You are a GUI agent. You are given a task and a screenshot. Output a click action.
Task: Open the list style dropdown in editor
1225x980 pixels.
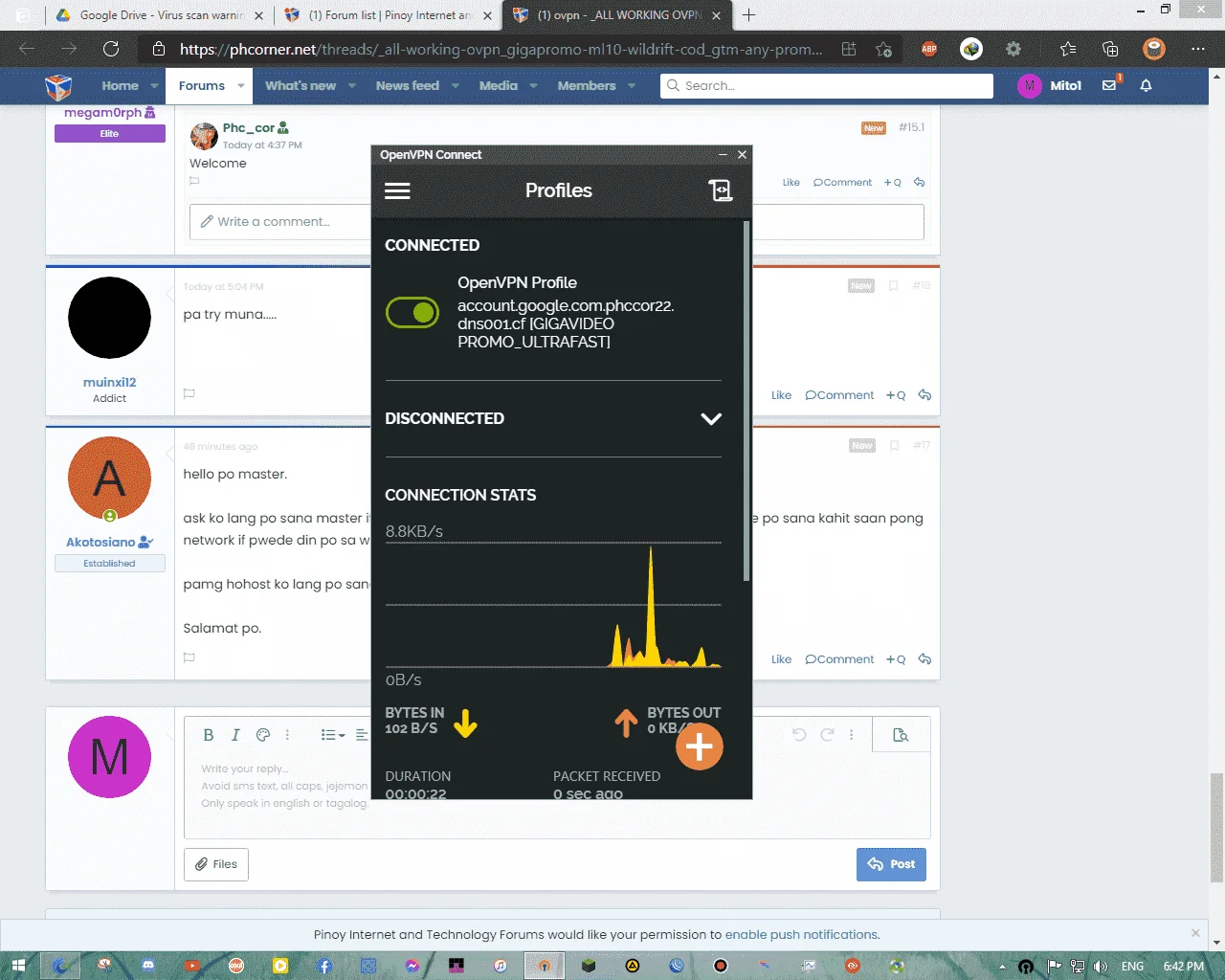pyautogui.click(x=333, y=735)
